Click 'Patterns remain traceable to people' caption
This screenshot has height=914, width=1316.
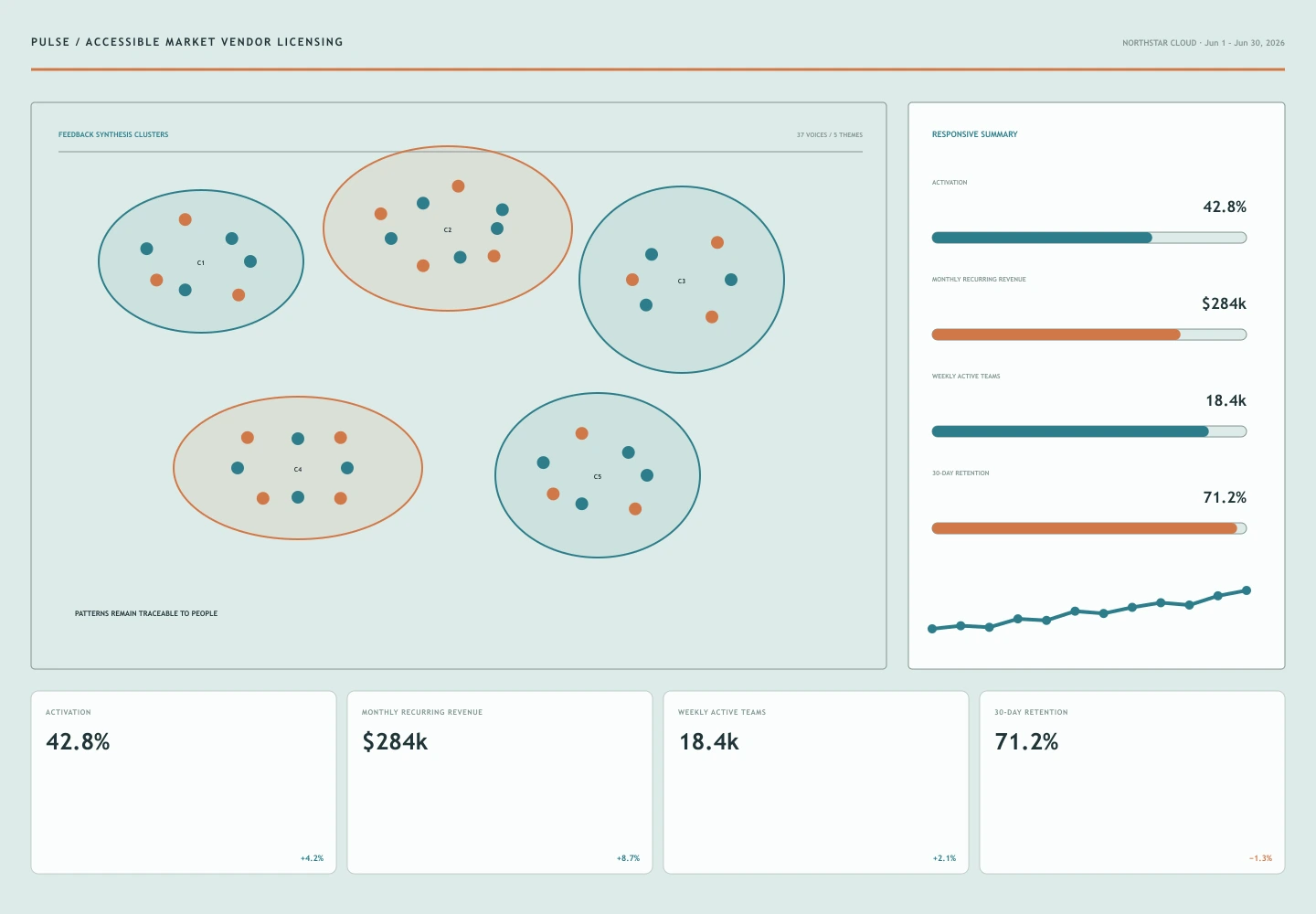tap(146, 613)
